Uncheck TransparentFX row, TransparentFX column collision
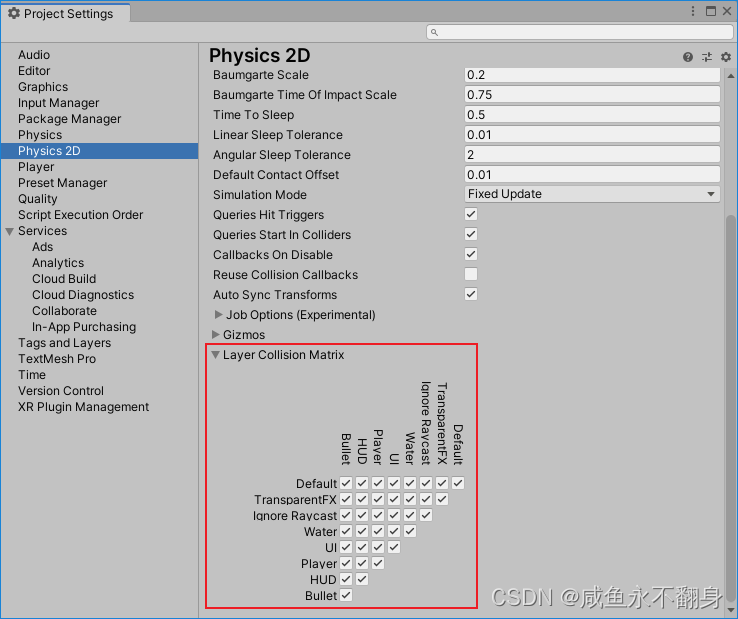This screenshot has height=619, width=738. click(x=442, y=499)
